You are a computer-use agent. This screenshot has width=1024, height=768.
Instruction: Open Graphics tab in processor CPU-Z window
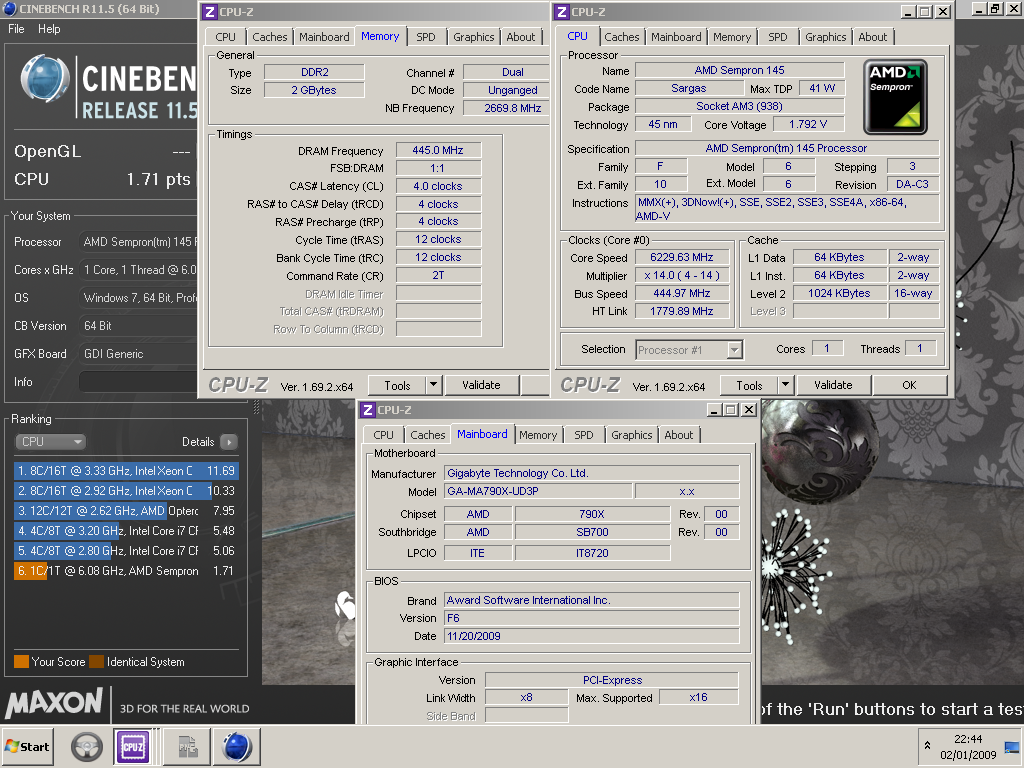tap(825, 37)
